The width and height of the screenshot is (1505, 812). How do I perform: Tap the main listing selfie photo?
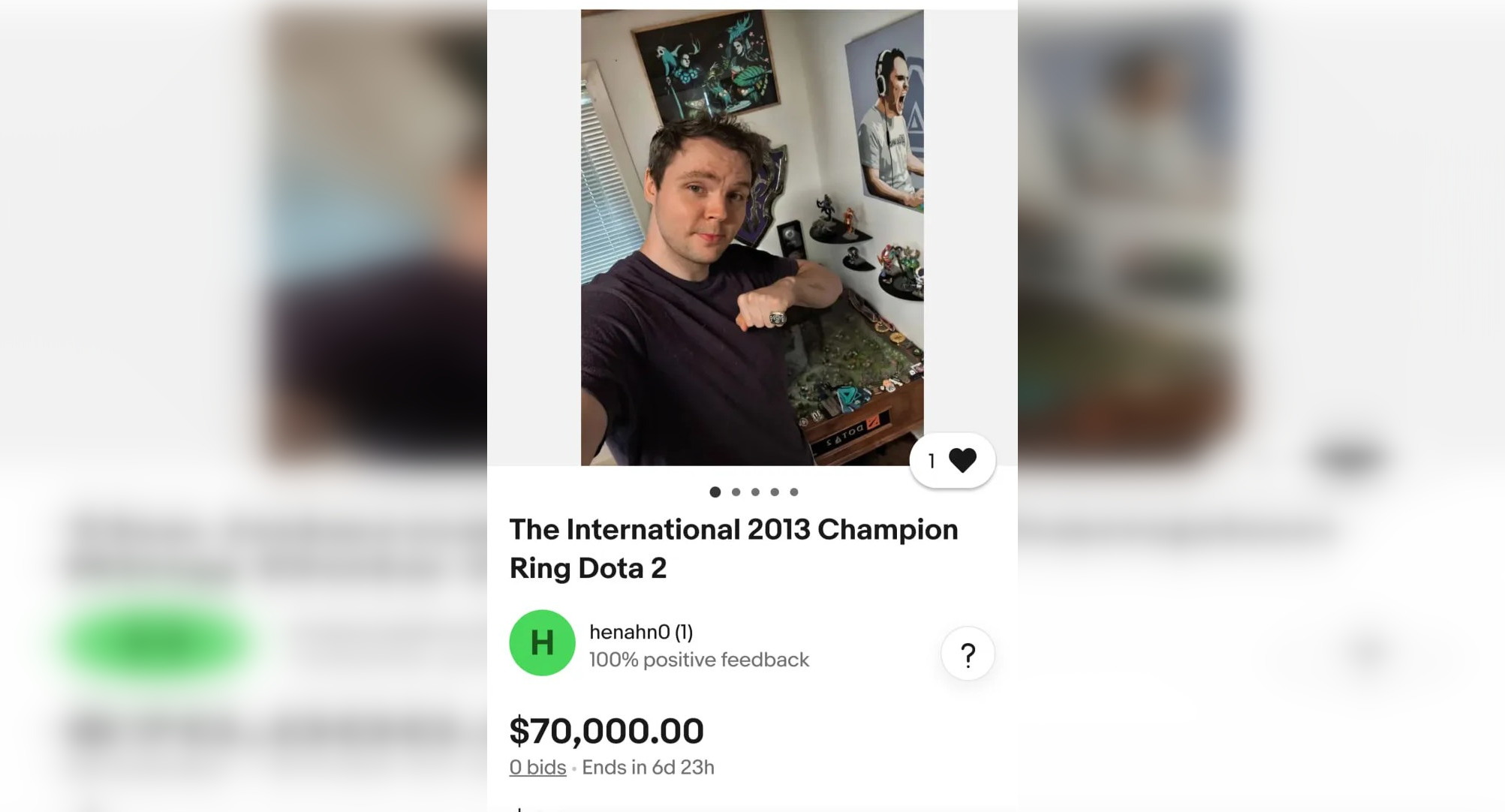(751, 237)
